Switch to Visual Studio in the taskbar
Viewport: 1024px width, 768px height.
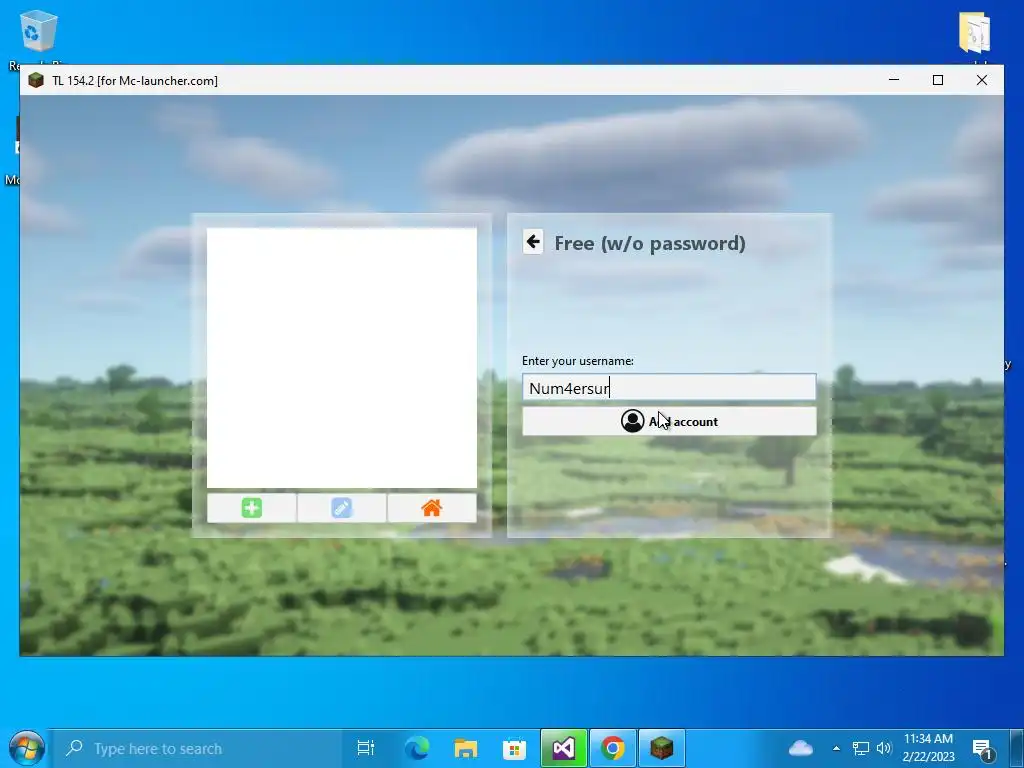[x=564, y=748]
